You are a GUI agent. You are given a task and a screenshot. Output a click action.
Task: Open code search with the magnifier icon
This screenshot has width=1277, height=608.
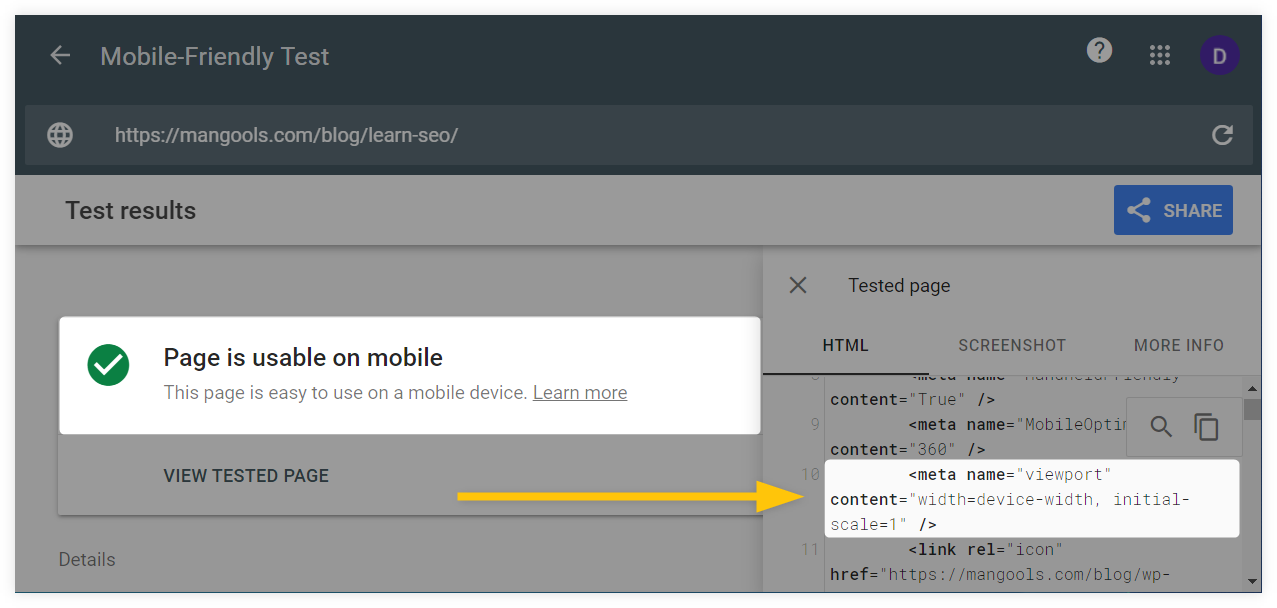click(x=1161, y=426)
